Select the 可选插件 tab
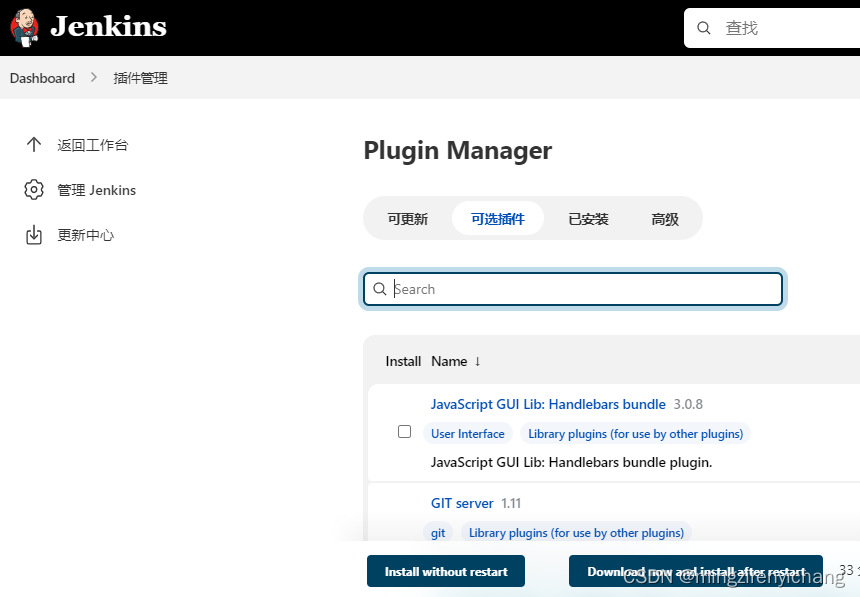860x597 pixels. 498,219
